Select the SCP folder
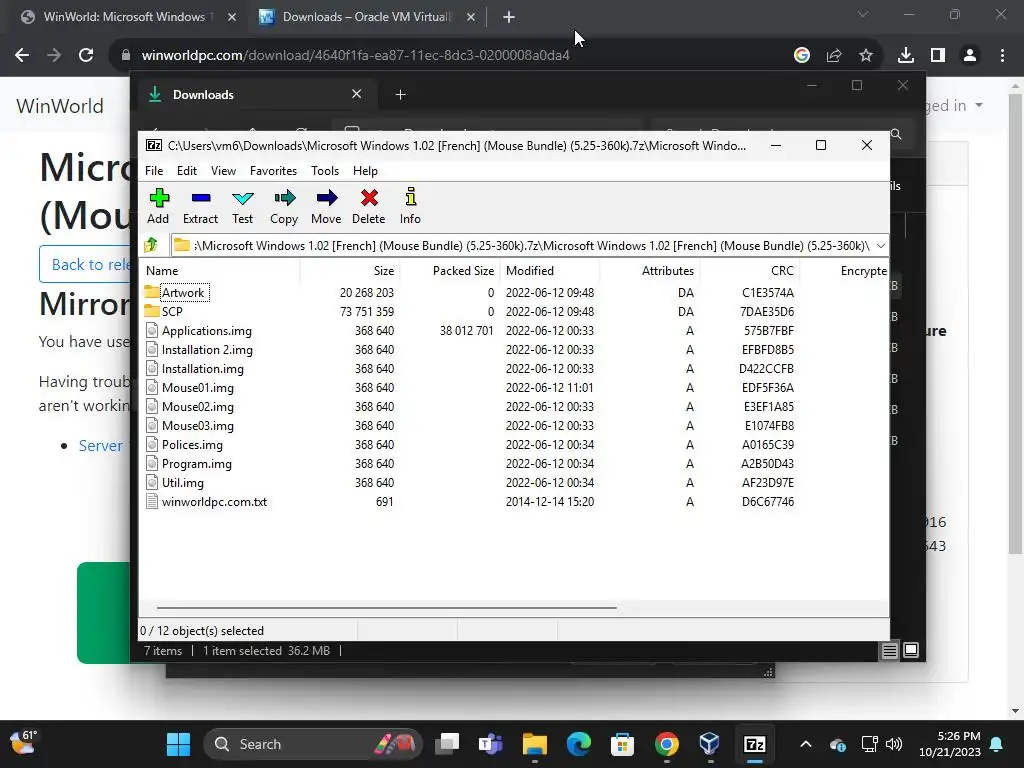The height and width of the screenshot is (768, 1024). tap(172, 312)
